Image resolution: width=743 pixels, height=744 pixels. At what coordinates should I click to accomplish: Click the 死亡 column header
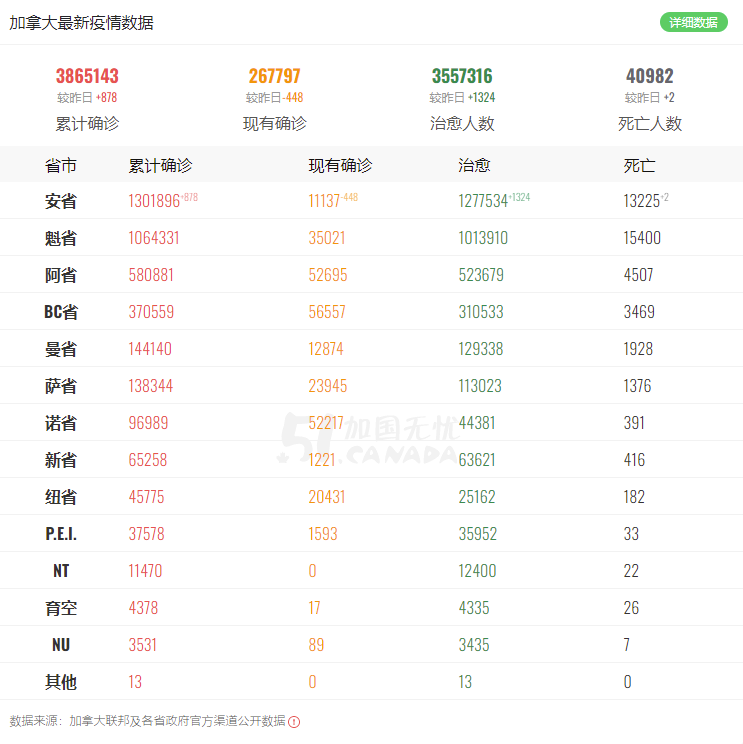tap(639, 166)
